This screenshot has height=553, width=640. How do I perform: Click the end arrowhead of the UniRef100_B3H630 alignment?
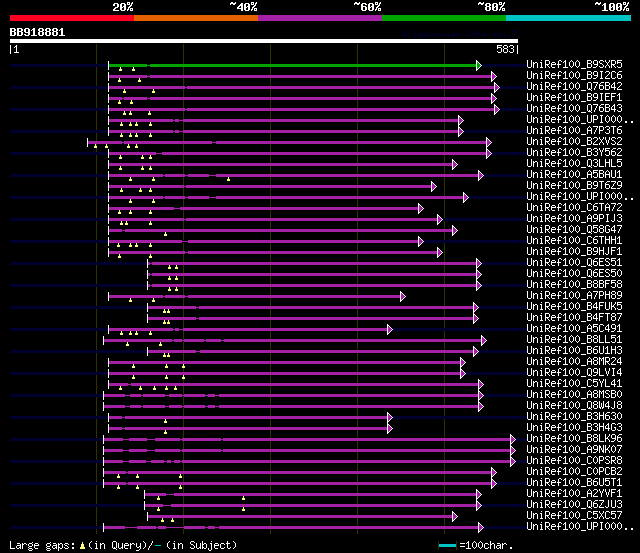(x=390, y=418)
